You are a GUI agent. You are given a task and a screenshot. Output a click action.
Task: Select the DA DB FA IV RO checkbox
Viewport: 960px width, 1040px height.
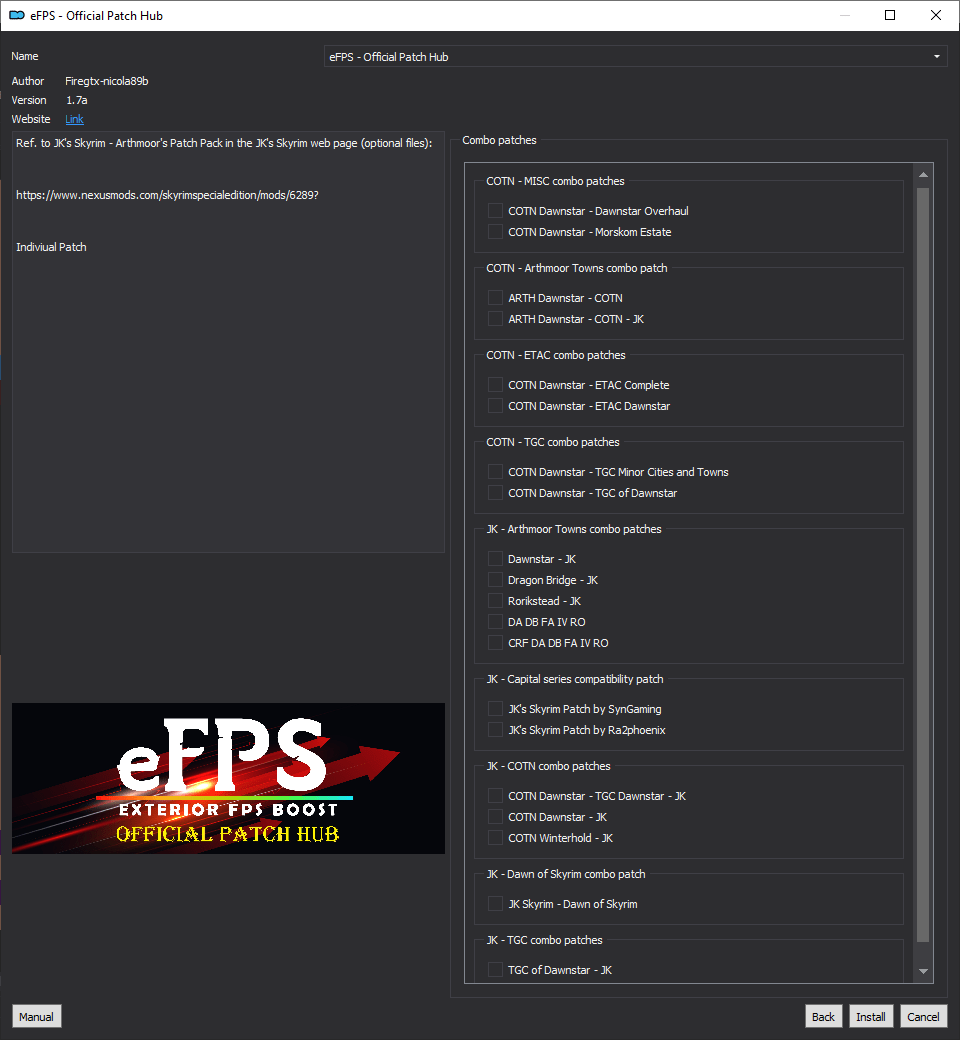coord(495,622)
